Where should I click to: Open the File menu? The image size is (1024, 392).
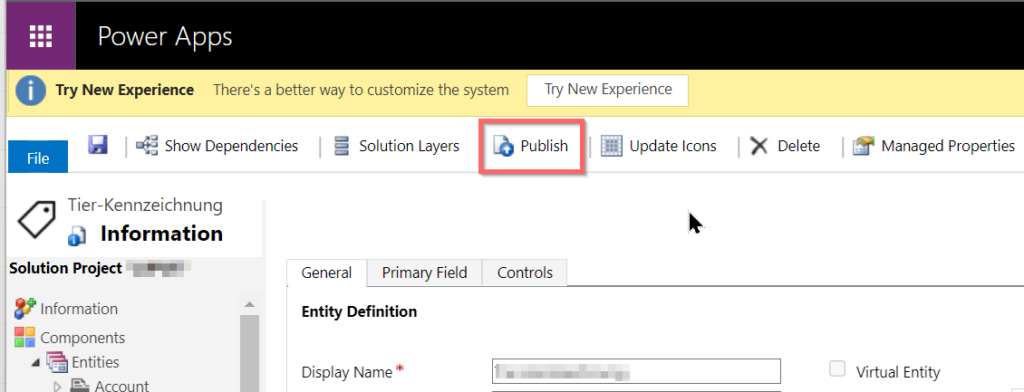[38, 158]
